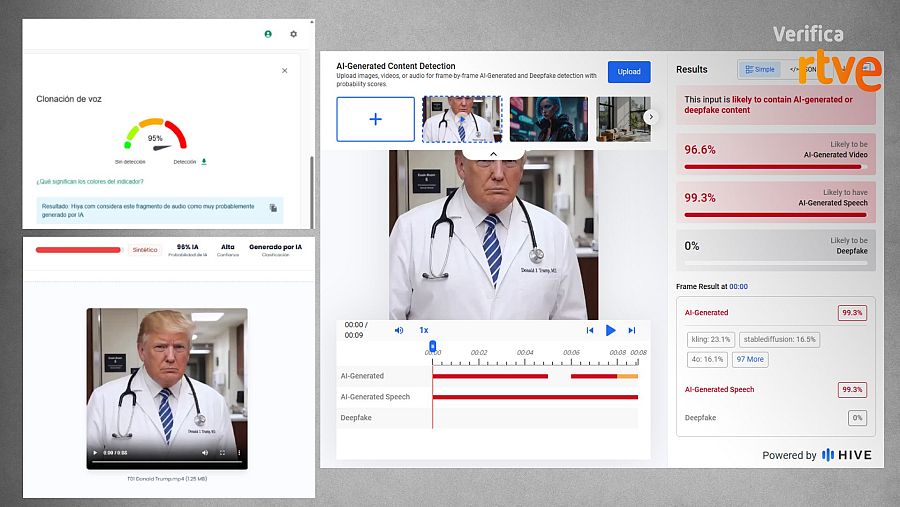Image resolution: width=900 pixels, height=507 pixels.
Task: Switch to JSON results view
Action: 803,69
